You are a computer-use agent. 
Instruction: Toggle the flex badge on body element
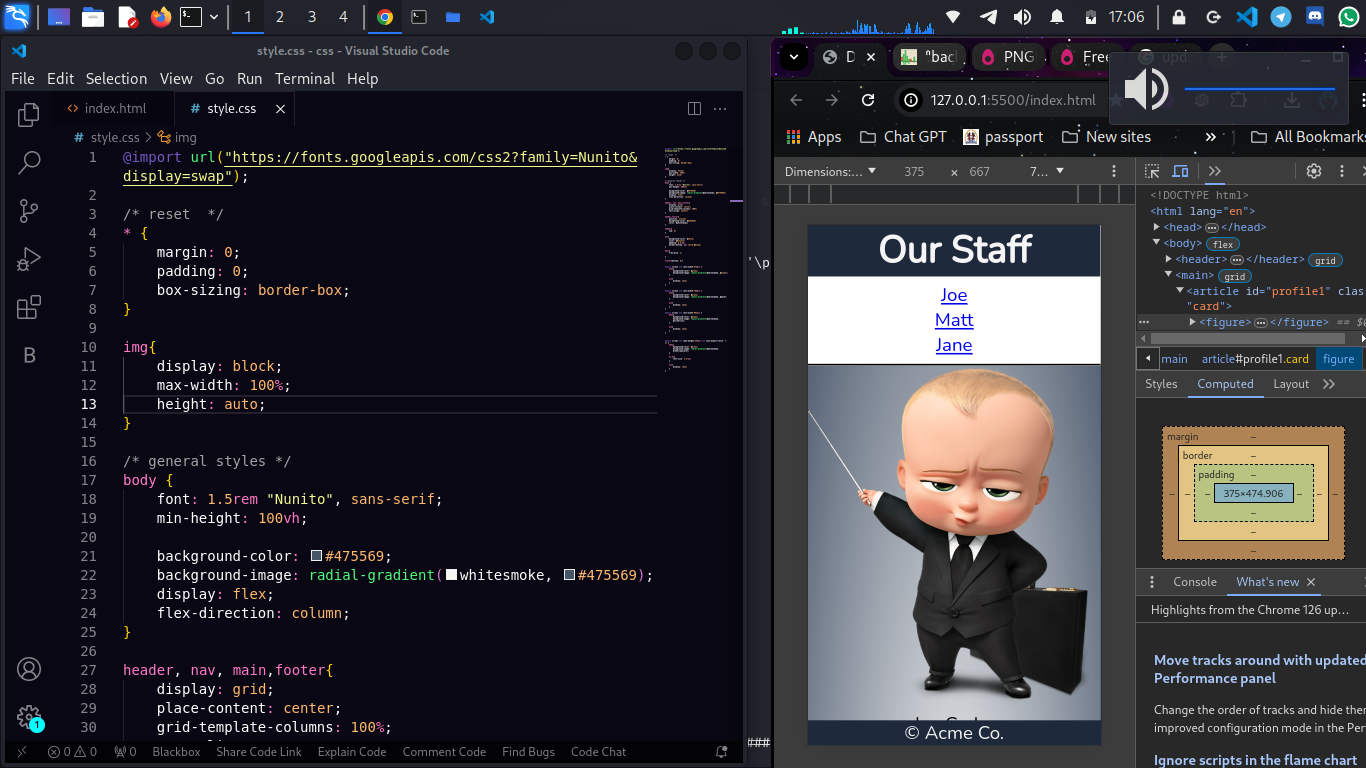tap(1222, 244)
